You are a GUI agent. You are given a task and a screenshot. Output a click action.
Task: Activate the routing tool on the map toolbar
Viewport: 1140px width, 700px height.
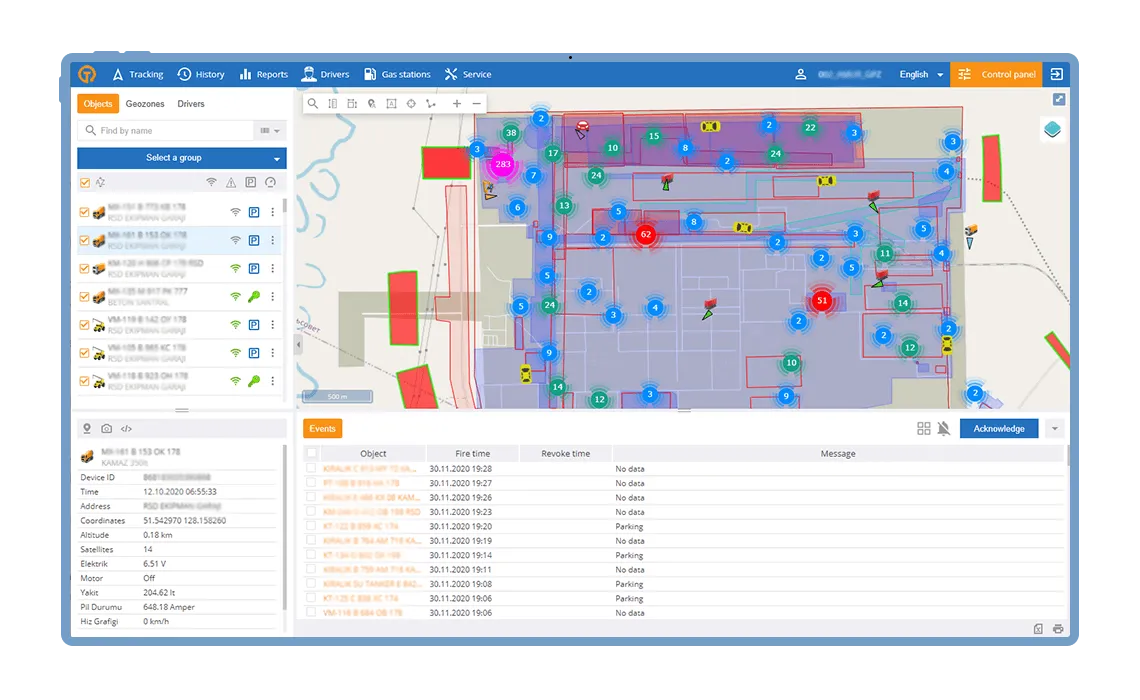click(x=431, y=103)
